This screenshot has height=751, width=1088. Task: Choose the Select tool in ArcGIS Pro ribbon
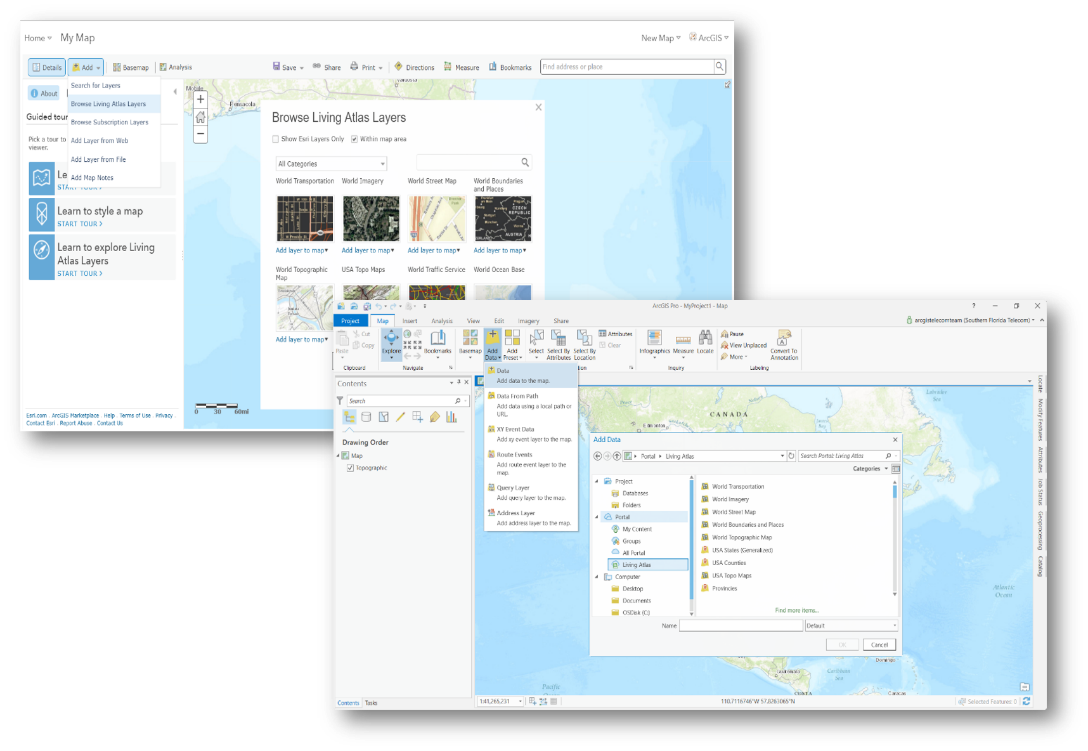[536, 342]
